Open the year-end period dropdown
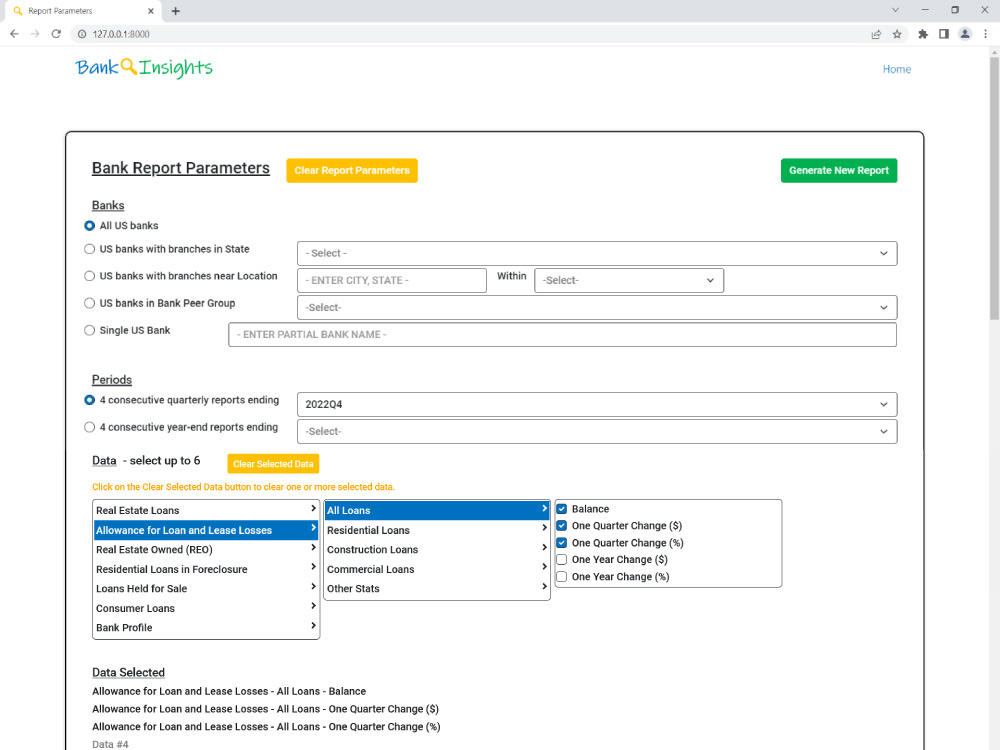The height and width of the screenshot is (750, 1000). 597,431
